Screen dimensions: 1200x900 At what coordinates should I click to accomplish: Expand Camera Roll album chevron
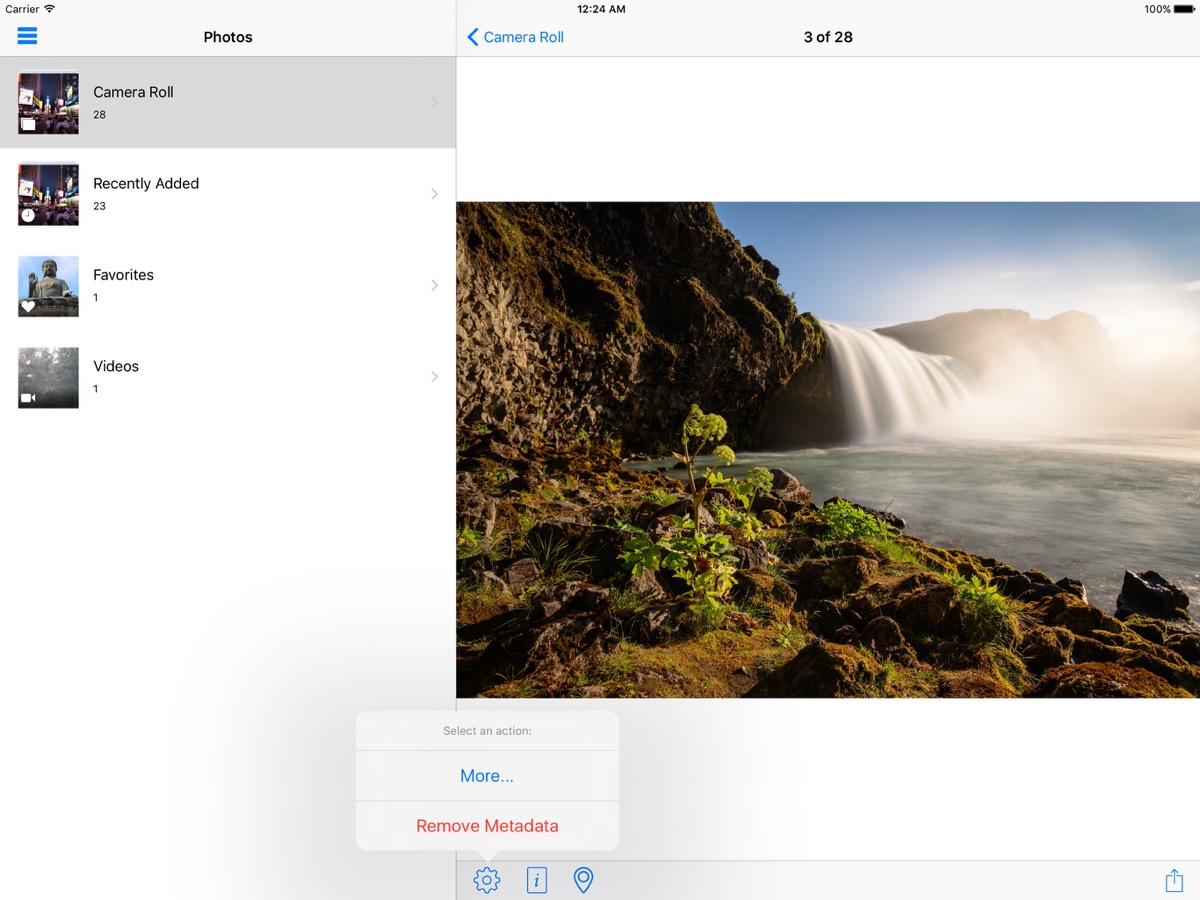point(434,102)
